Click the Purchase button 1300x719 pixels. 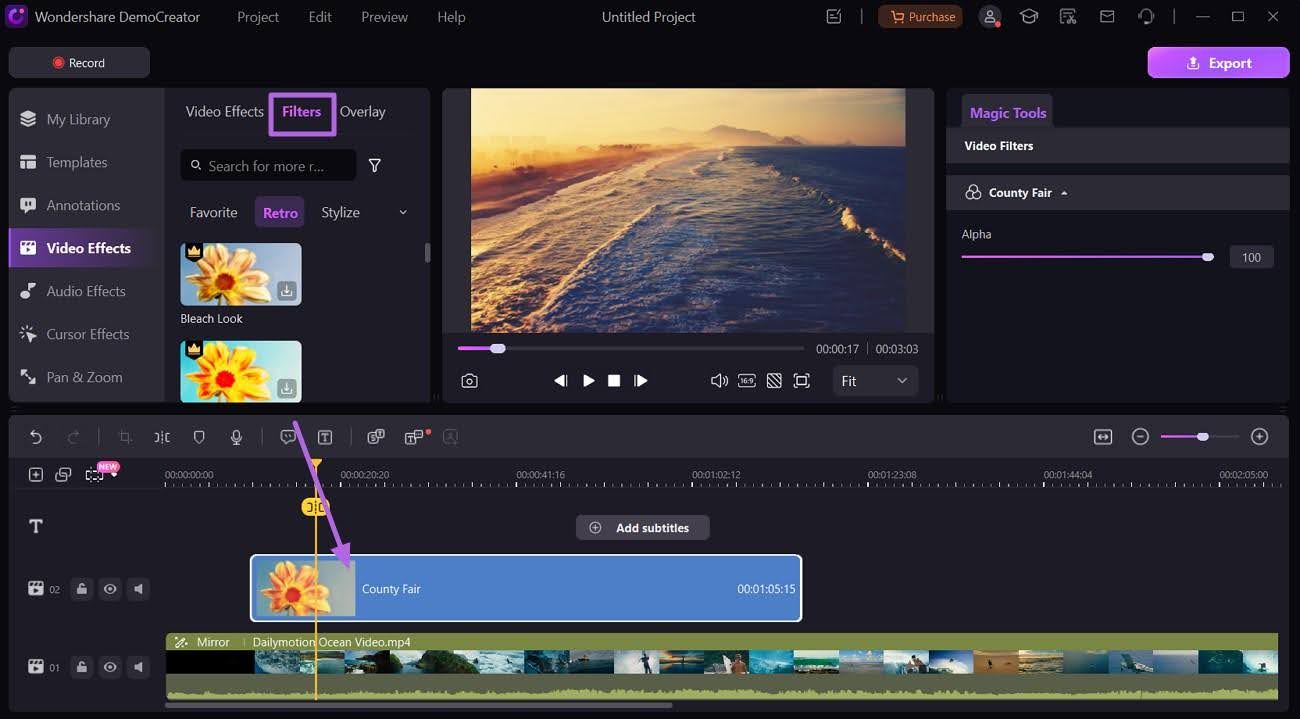[921, 17]
